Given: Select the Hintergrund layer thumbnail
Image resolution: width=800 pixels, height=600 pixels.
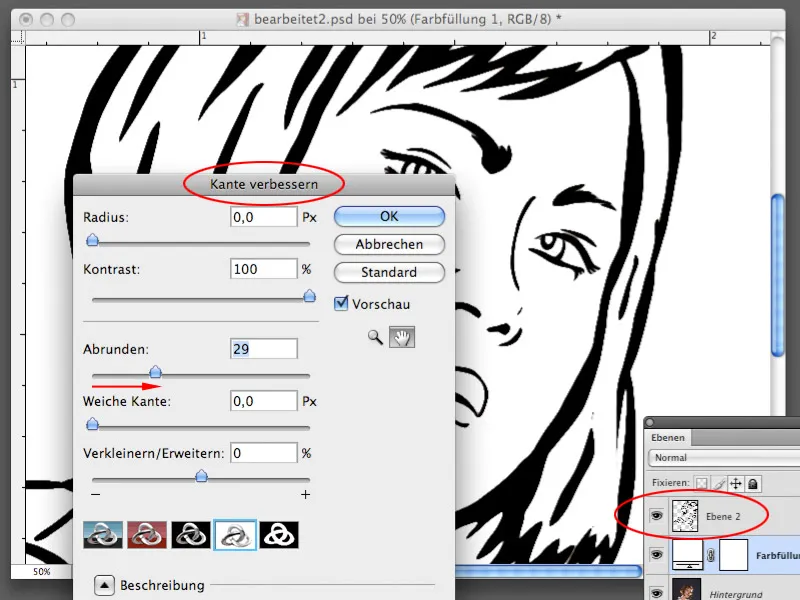Looking at the screenshot, I should 686,591.
